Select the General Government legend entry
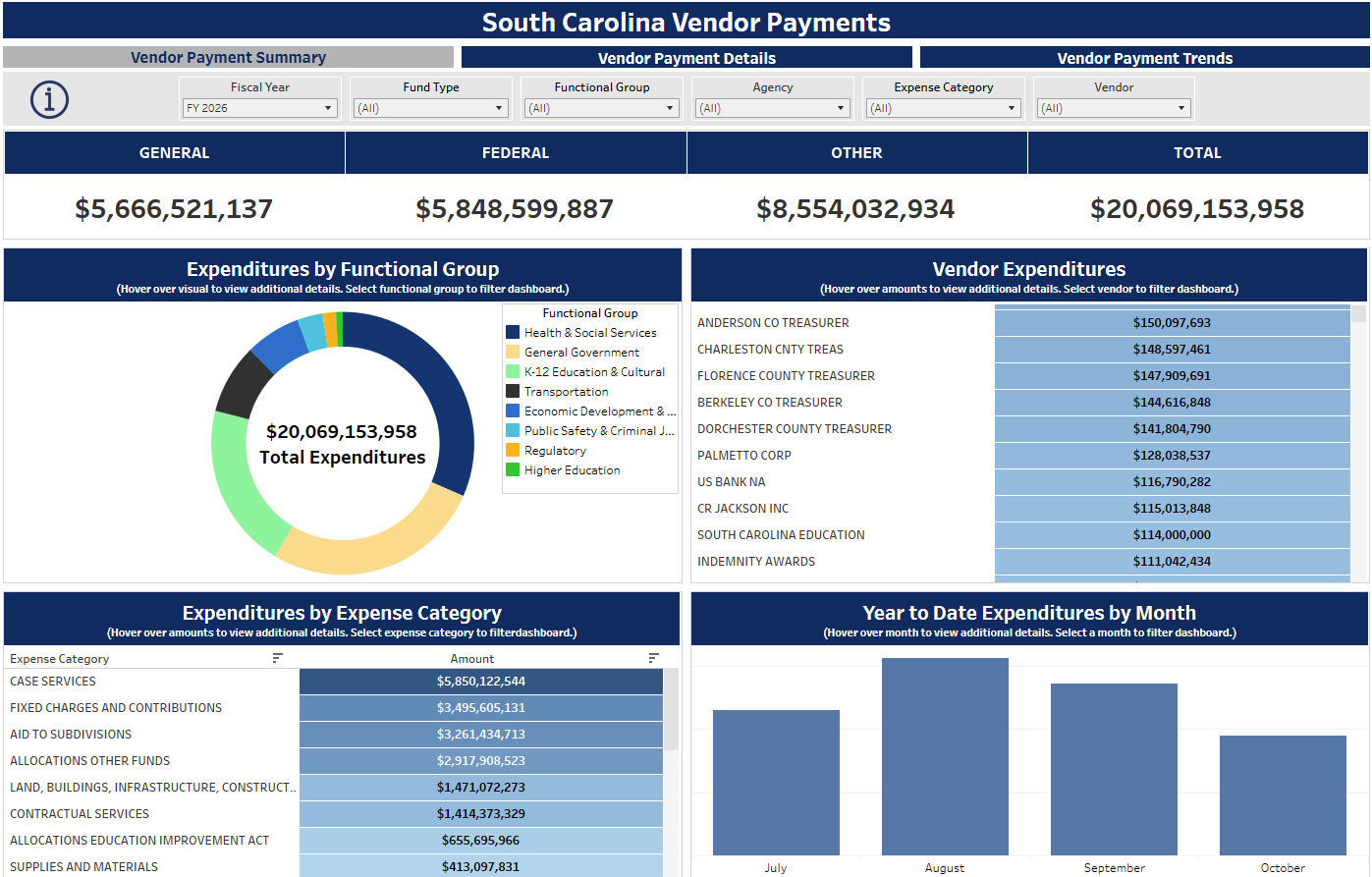This screenshot has width=1372, height=877. pos(581,353)
